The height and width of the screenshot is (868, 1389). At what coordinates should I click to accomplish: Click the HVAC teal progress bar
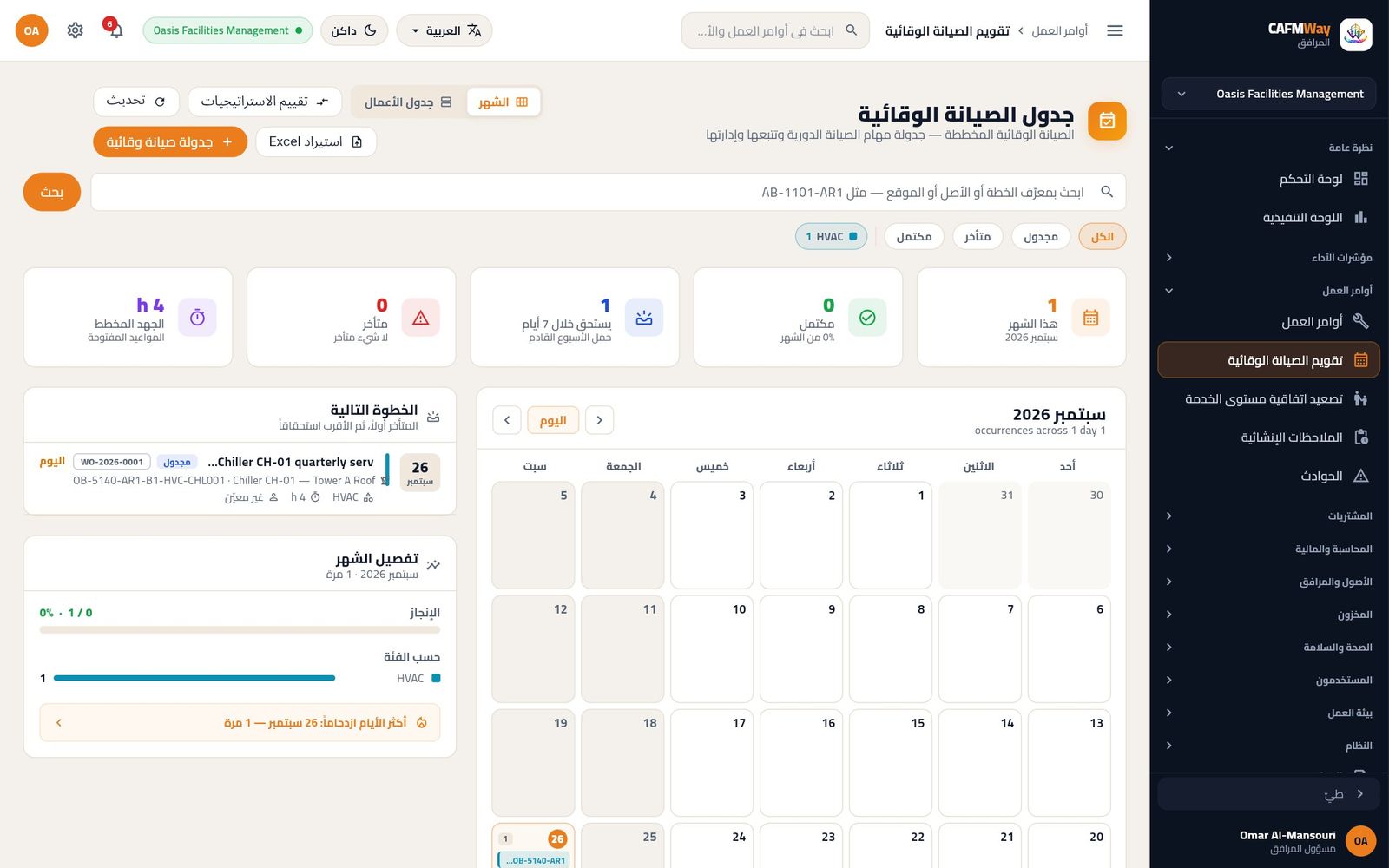pos(194,678)
